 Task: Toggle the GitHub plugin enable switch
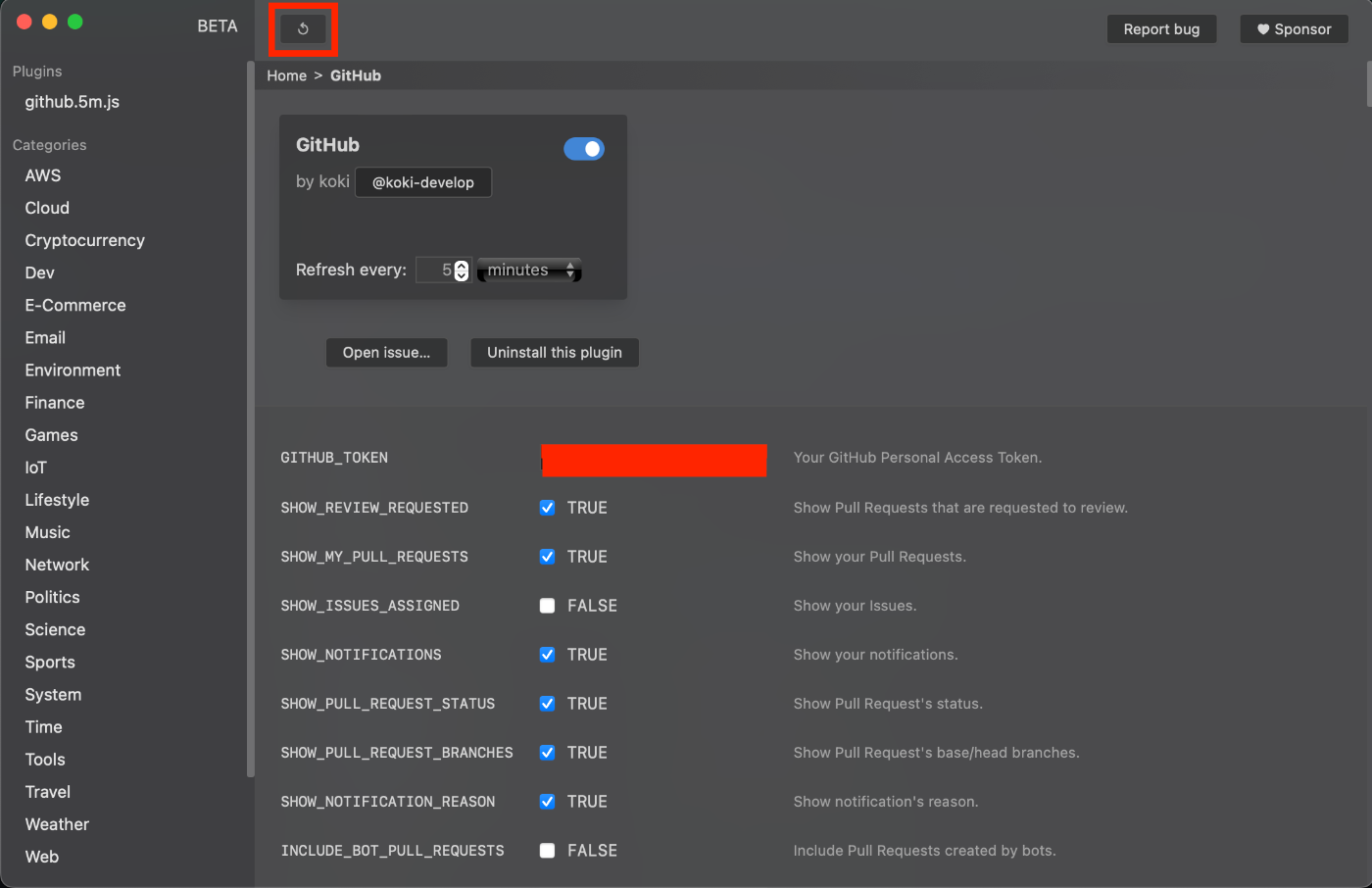tap(584, 149)
